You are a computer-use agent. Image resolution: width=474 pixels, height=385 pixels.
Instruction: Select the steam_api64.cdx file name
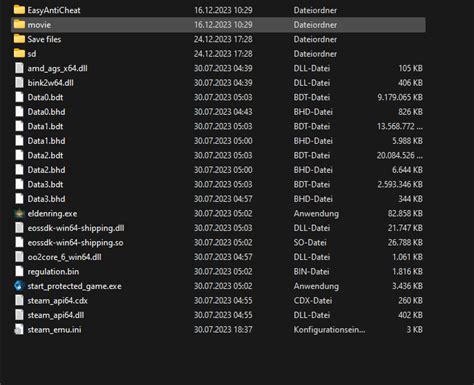click(x=58, y=301)
